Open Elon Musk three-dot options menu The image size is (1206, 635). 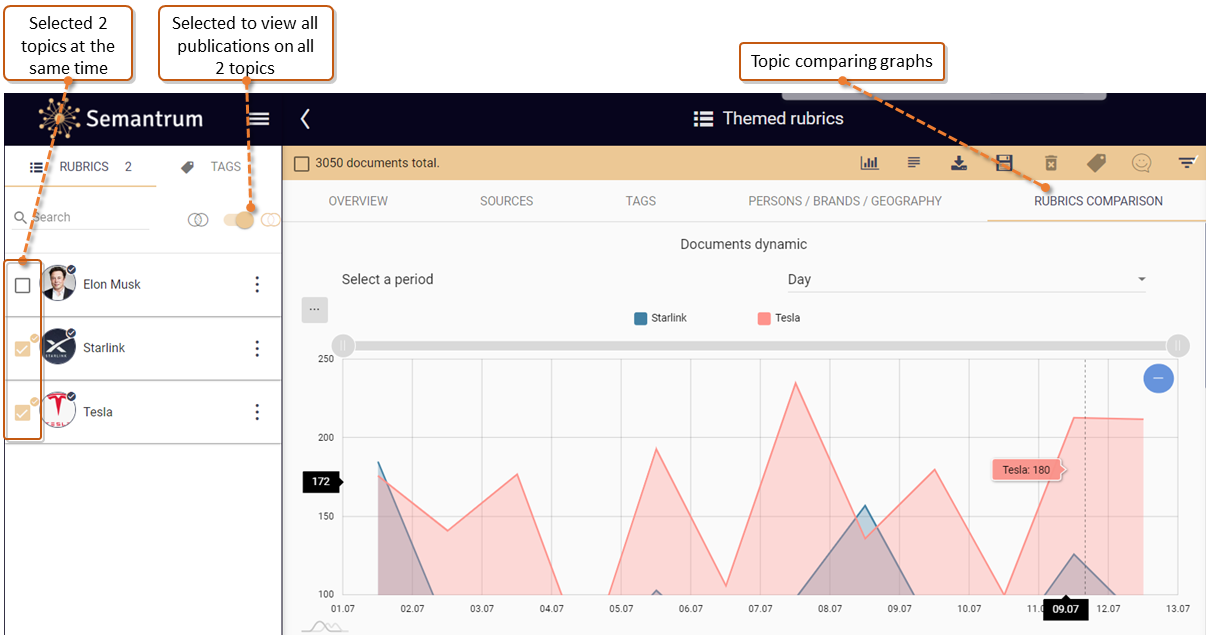tap(257, 284)
